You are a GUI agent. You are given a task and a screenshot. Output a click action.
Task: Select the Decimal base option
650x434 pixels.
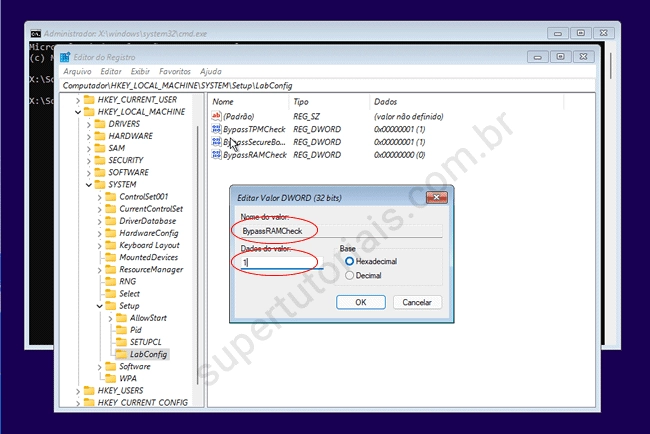(x=349, y=275)
